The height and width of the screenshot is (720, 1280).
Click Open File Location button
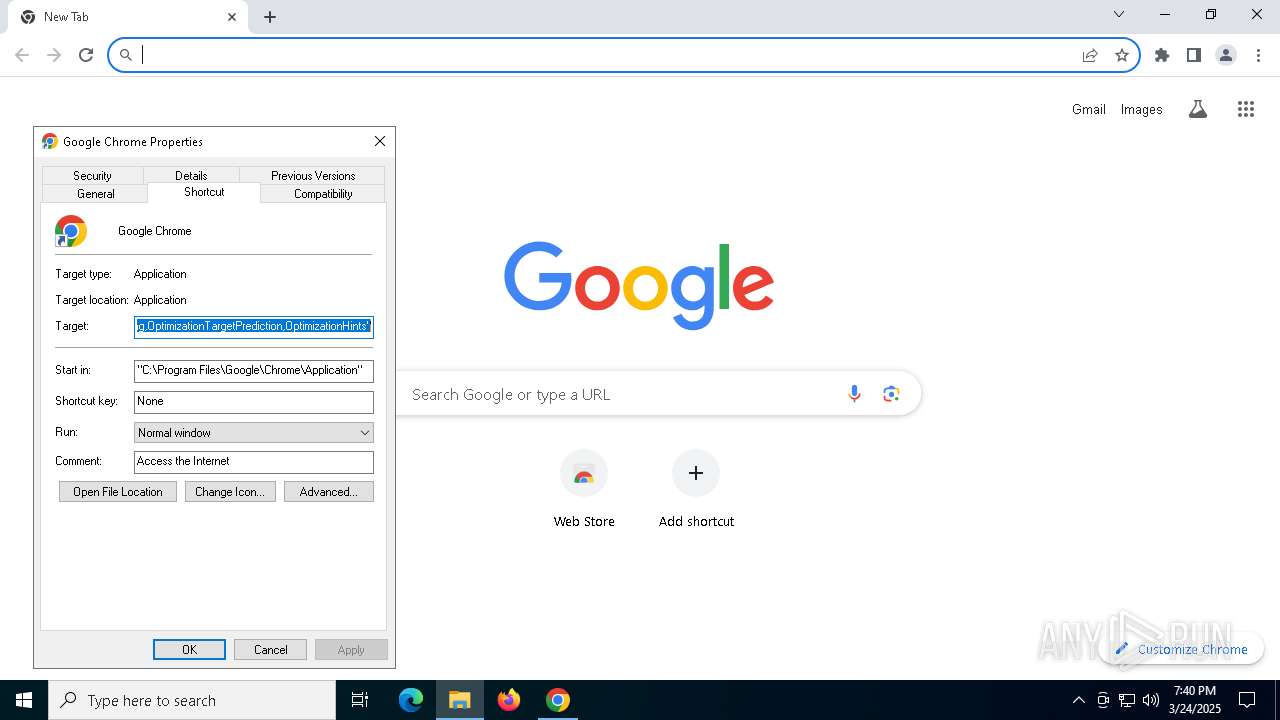point(118,491)
